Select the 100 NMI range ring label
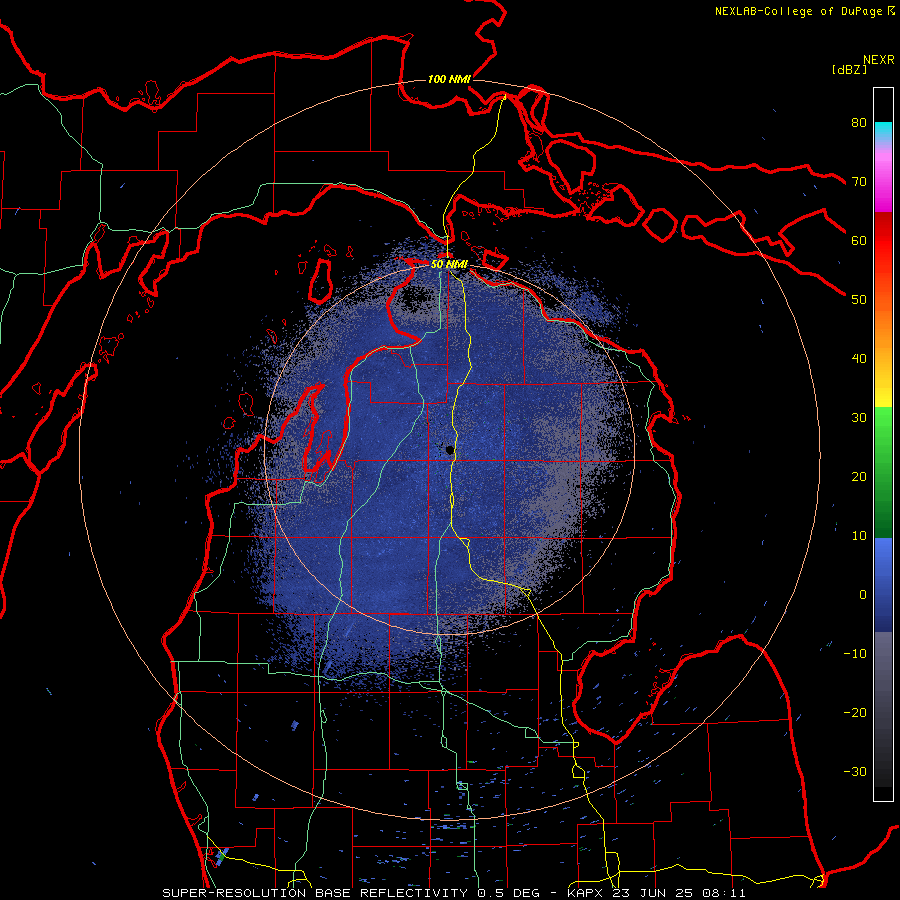 (449, 79)
